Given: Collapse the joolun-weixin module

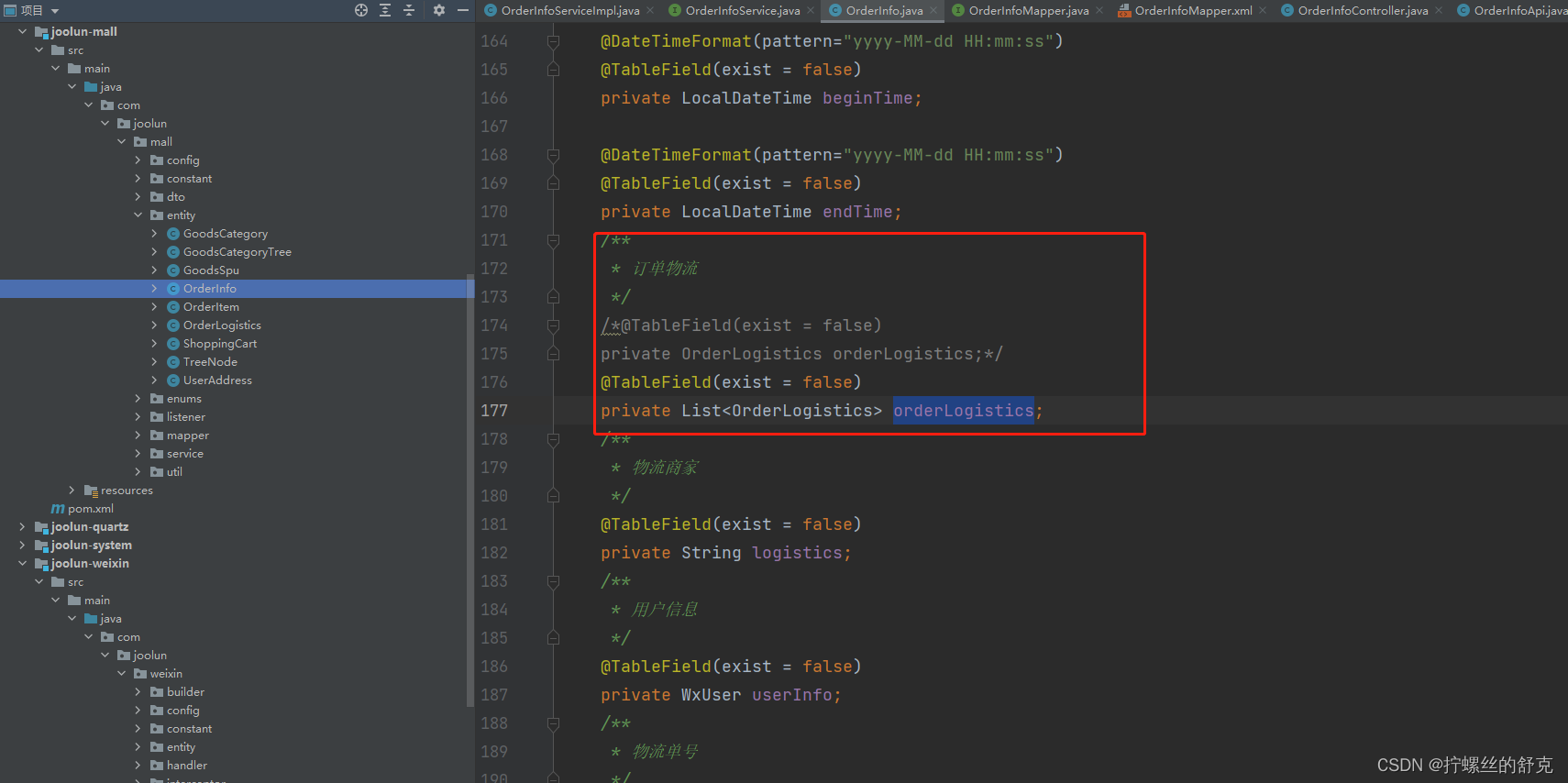Looking at the screenshot, I should click(23, 564).
